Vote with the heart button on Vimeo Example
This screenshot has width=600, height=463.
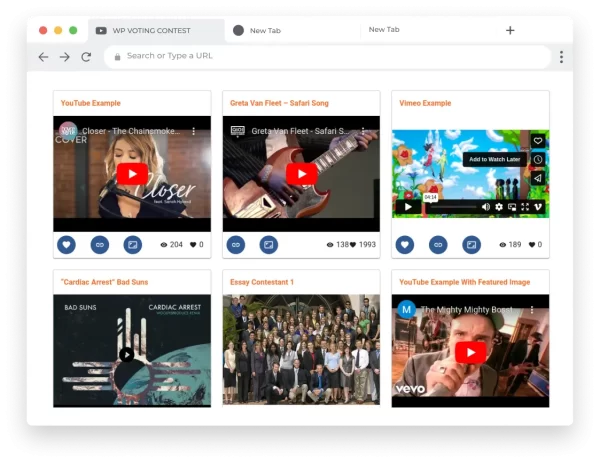click(405, 245)
